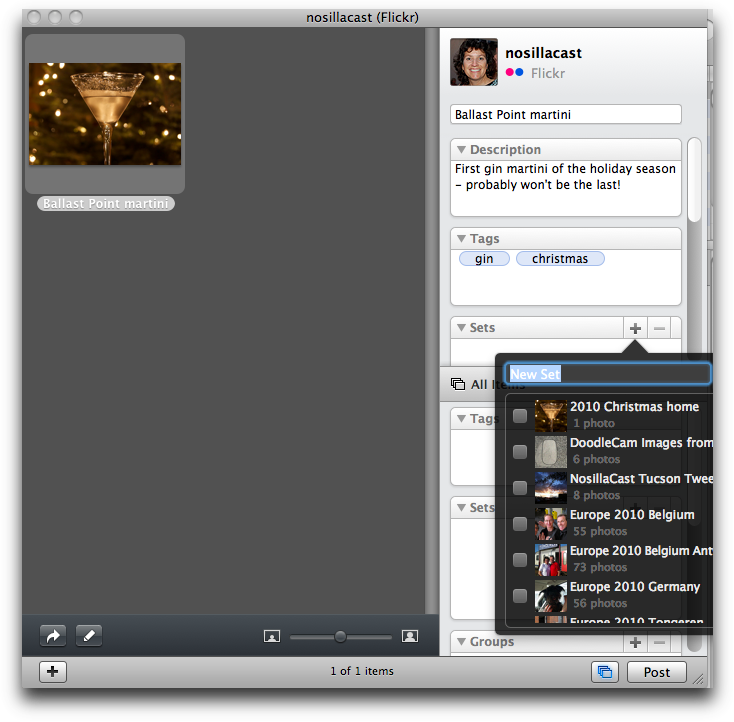The height and width of the screenshot is (722, 734).
Task: Click the pencil edit icon
Action: (x=89, y=636)
